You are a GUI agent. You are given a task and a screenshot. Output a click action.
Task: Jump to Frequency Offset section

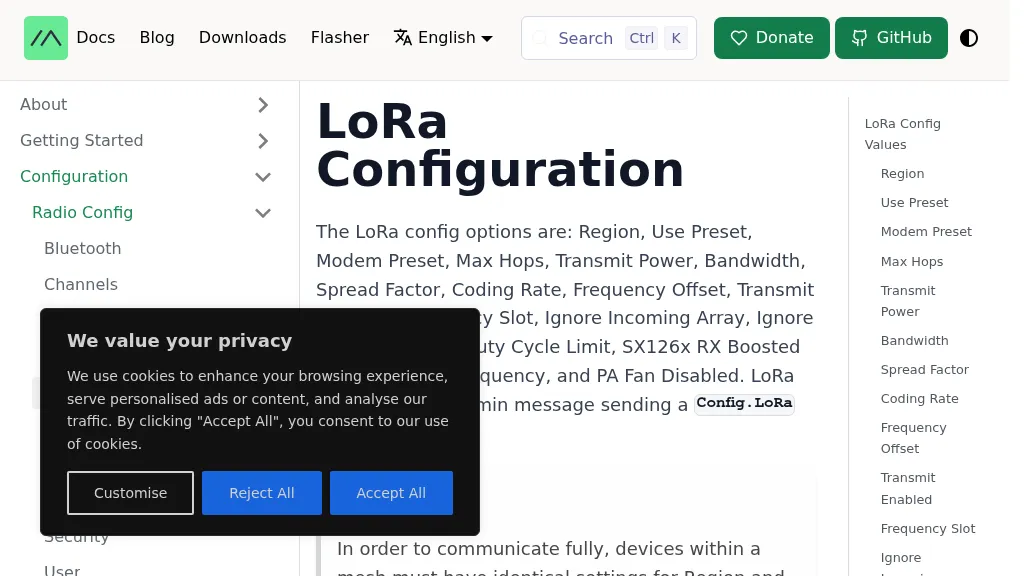(x=913, y=438)
